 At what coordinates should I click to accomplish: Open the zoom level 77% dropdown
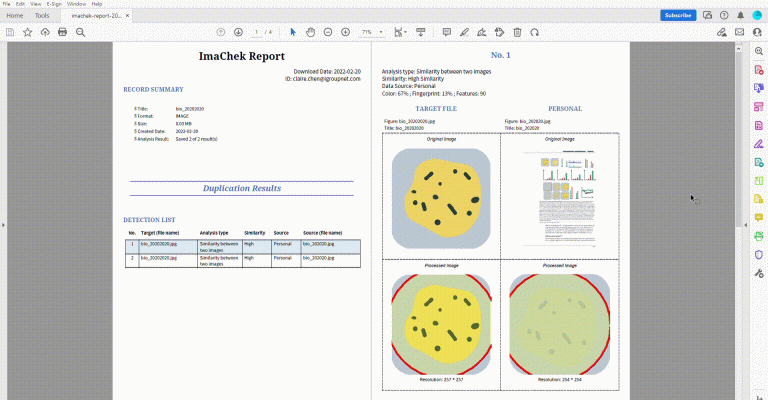point(372,32)
